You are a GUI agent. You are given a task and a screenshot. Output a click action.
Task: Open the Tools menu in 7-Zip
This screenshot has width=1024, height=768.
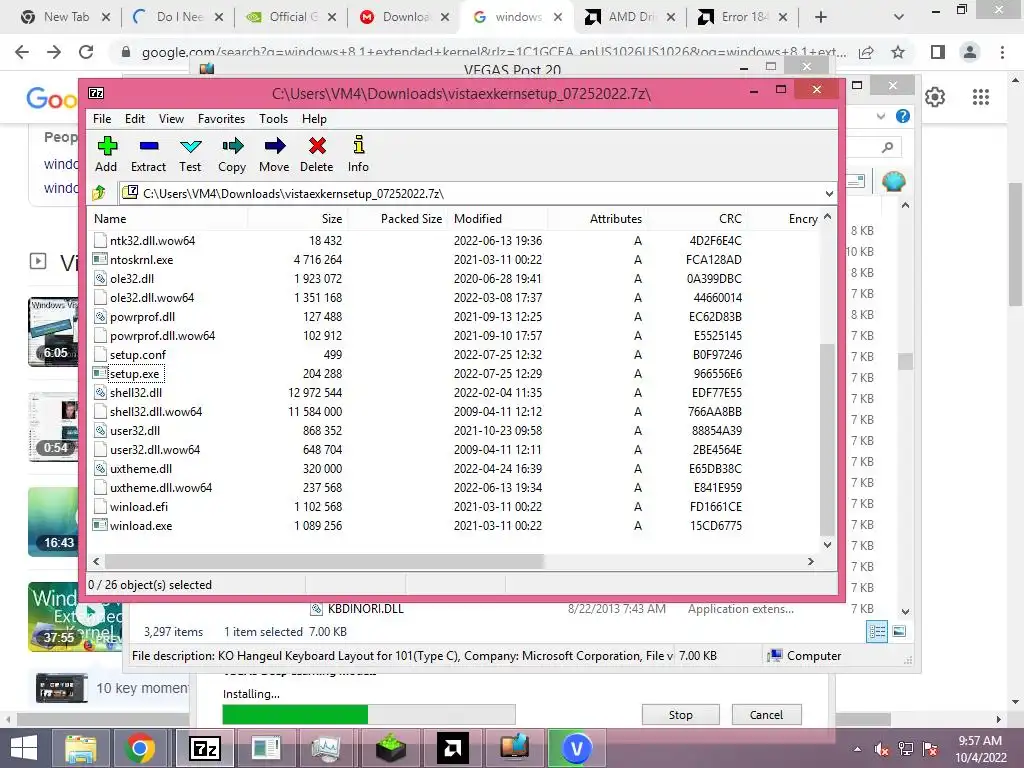click(x=273, y=119)
